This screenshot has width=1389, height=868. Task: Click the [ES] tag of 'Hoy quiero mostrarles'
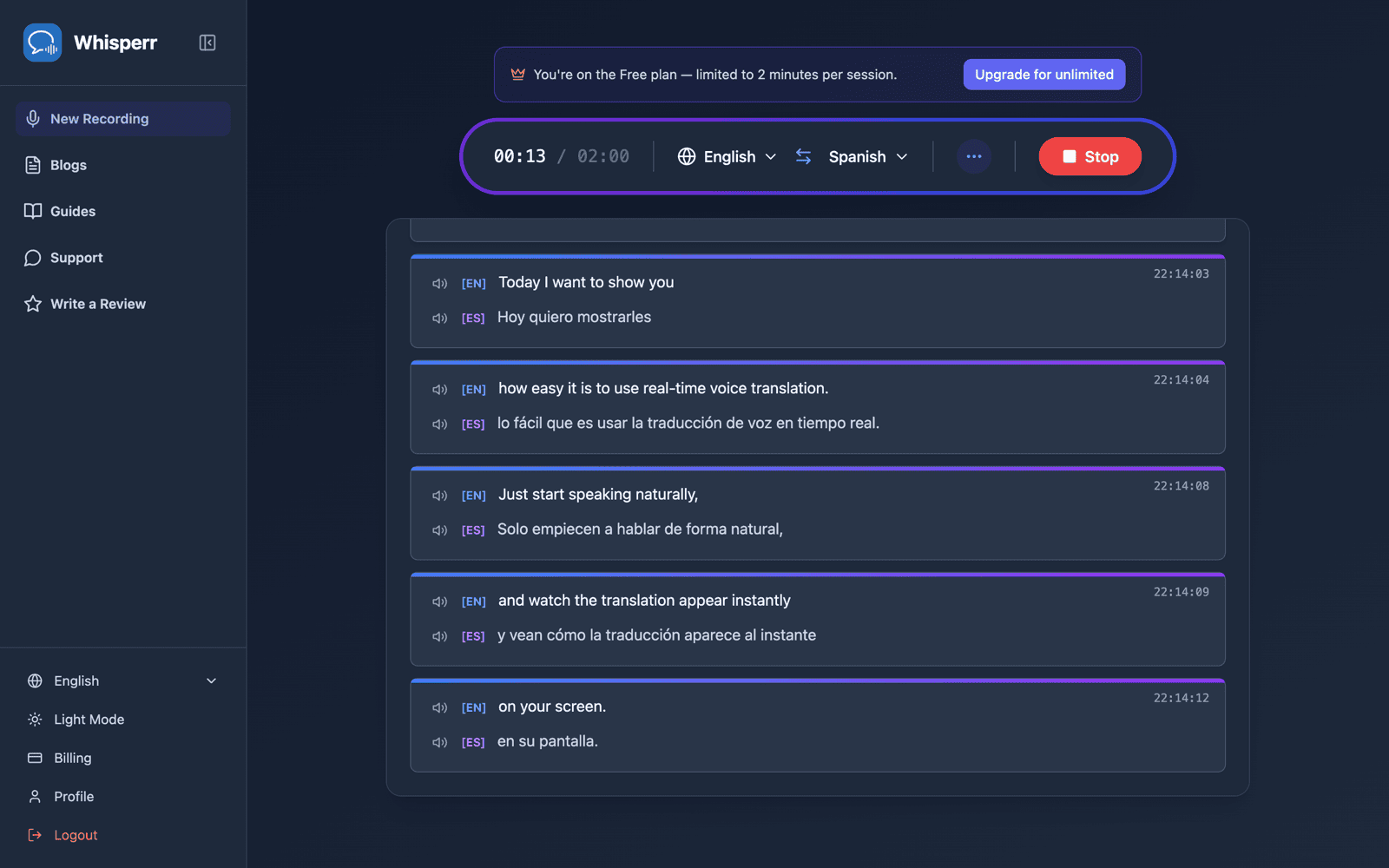(473, 319)
